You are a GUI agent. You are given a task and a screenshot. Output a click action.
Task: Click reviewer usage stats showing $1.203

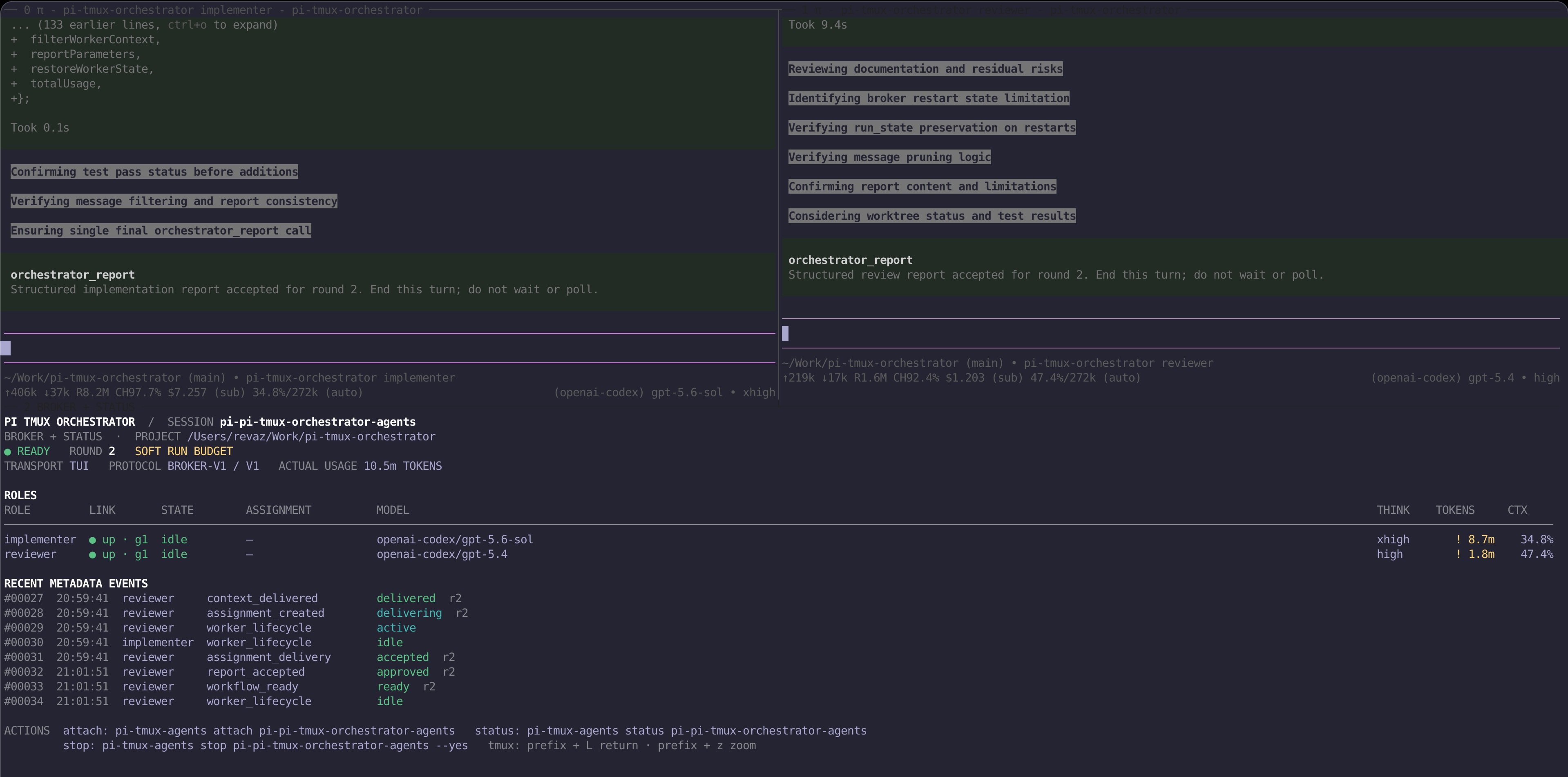[961, 378]
